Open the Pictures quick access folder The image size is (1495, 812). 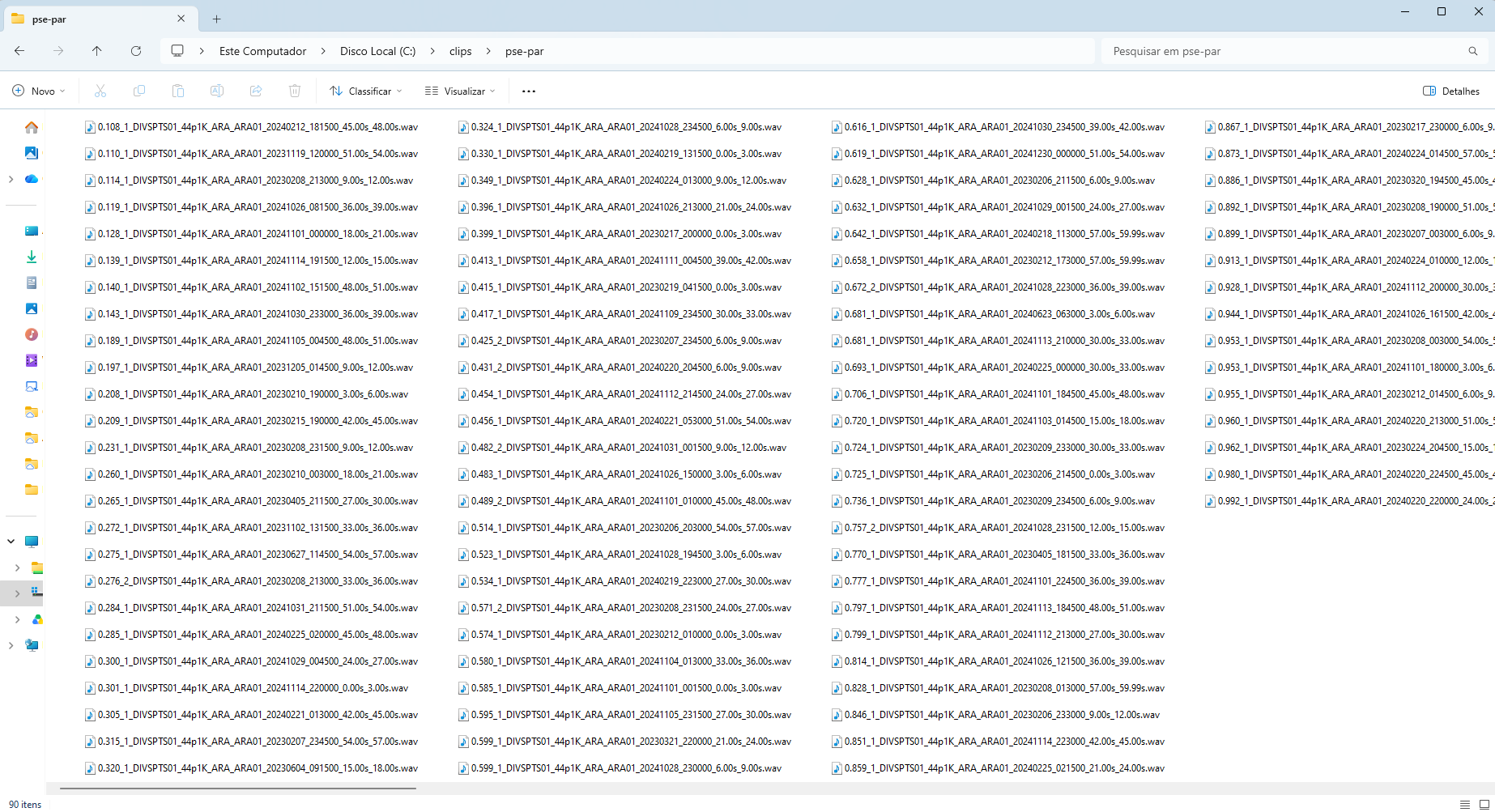click(32, 308)
